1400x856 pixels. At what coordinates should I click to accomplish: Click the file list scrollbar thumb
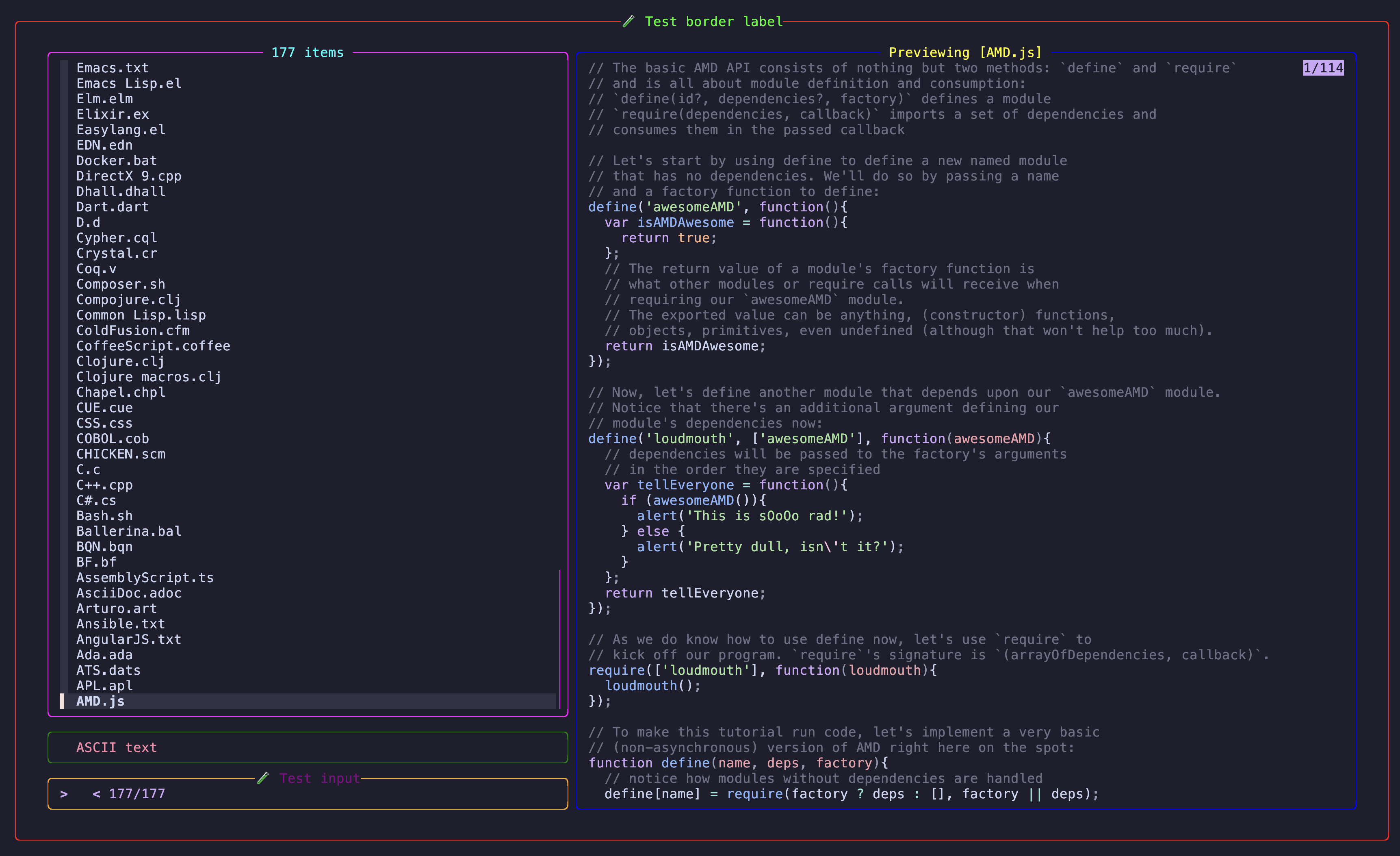560,639
